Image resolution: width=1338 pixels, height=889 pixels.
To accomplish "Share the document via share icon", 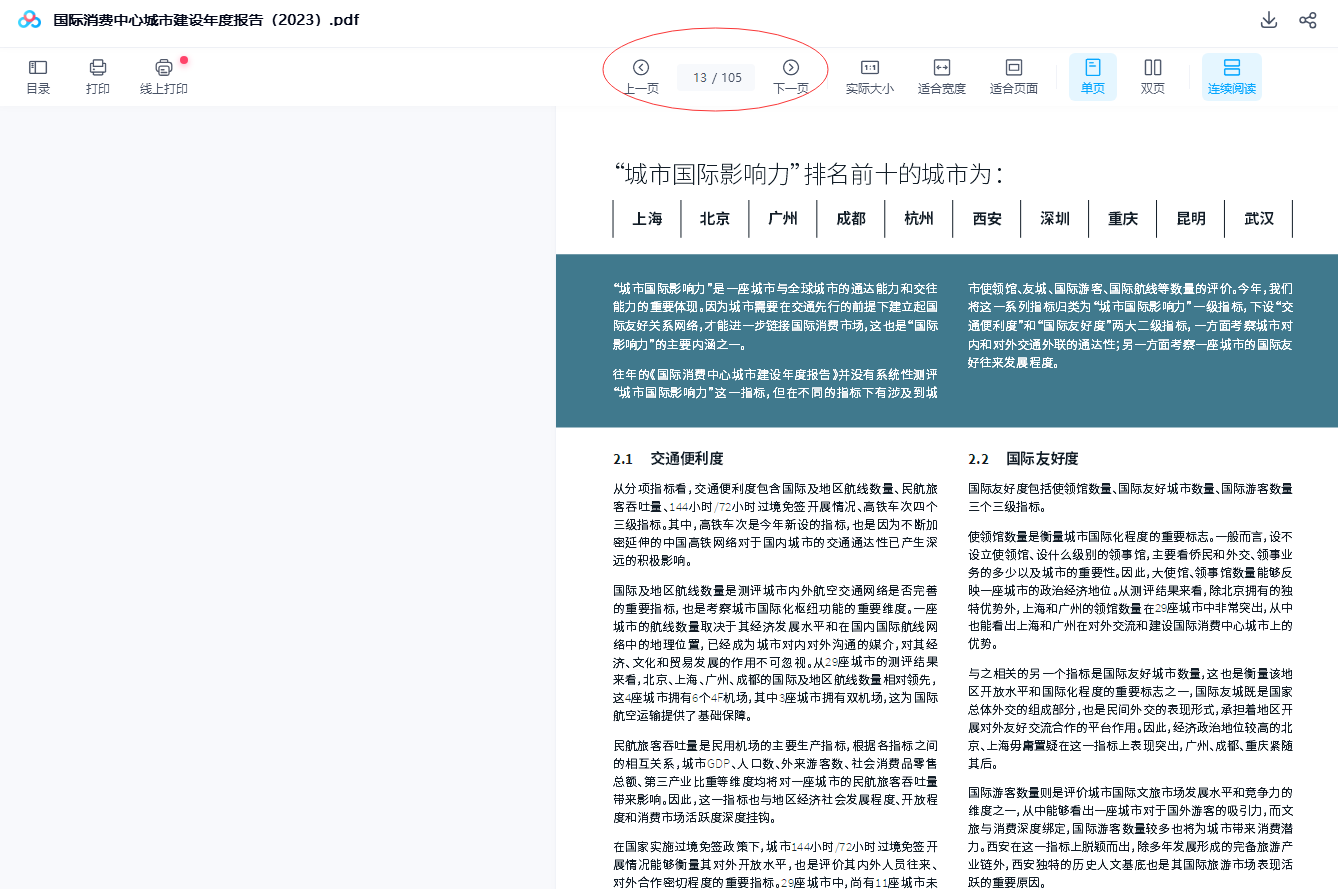I will click(1307, 20).
